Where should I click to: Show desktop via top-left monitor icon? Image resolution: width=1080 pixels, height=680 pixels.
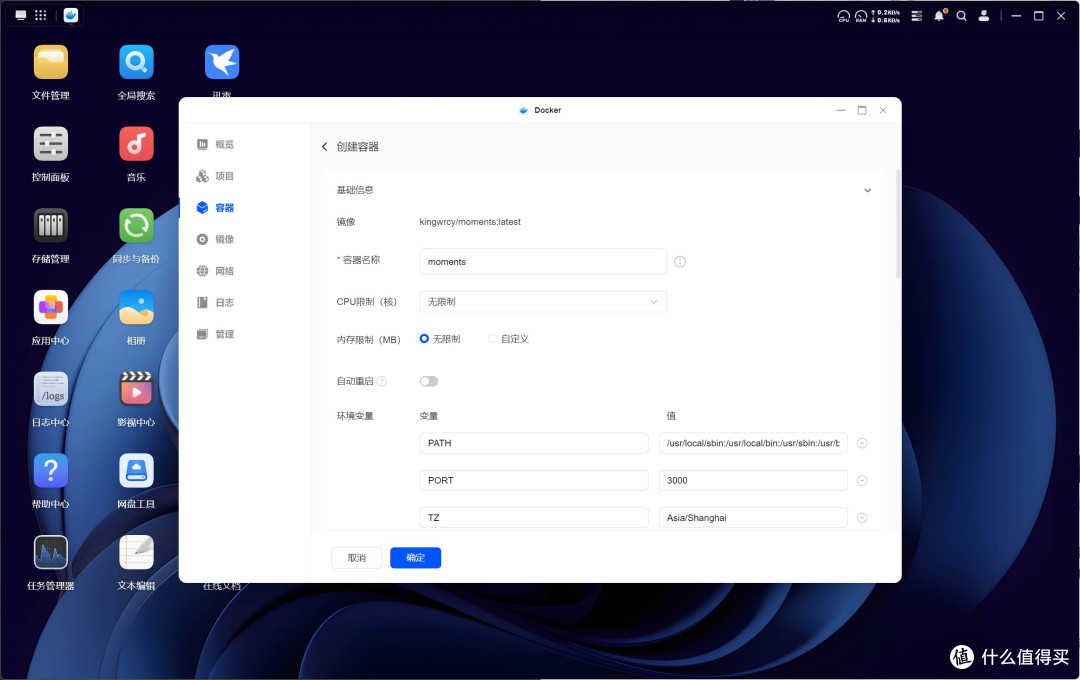[21, 15]
